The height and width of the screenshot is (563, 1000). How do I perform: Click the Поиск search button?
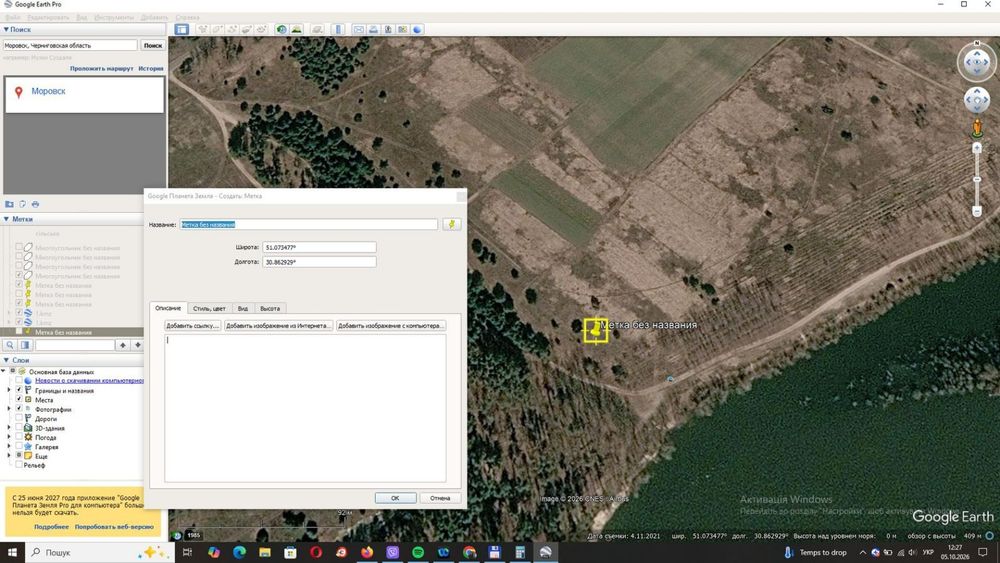(152, 45)
